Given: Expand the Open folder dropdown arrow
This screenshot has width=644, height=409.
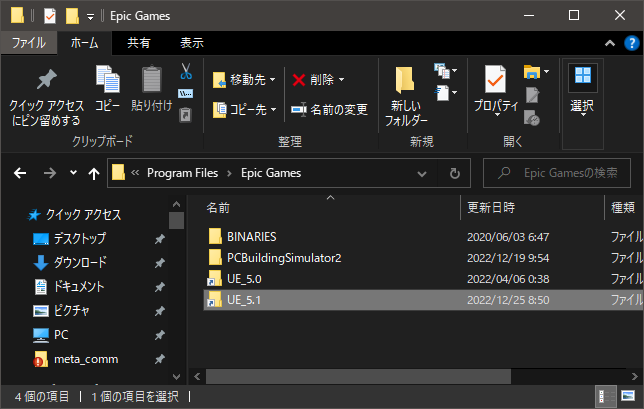Looking at the screenshot, I should [x=547, y=71].
